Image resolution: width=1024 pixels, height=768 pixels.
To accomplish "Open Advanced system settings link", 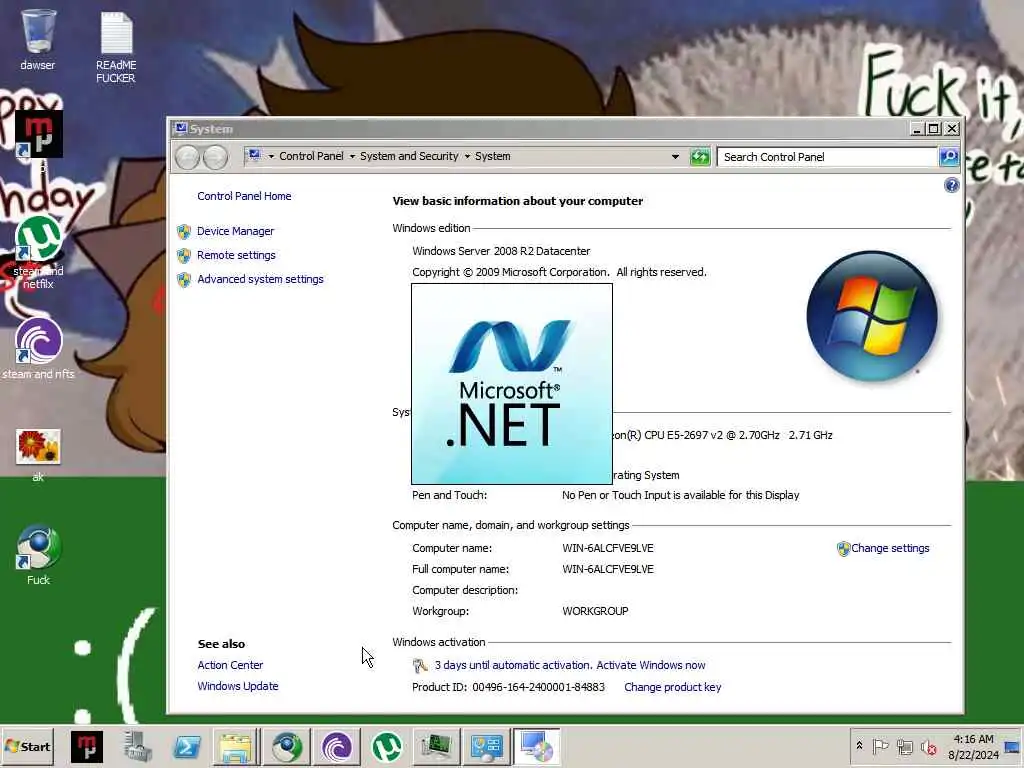I will 261,279.
